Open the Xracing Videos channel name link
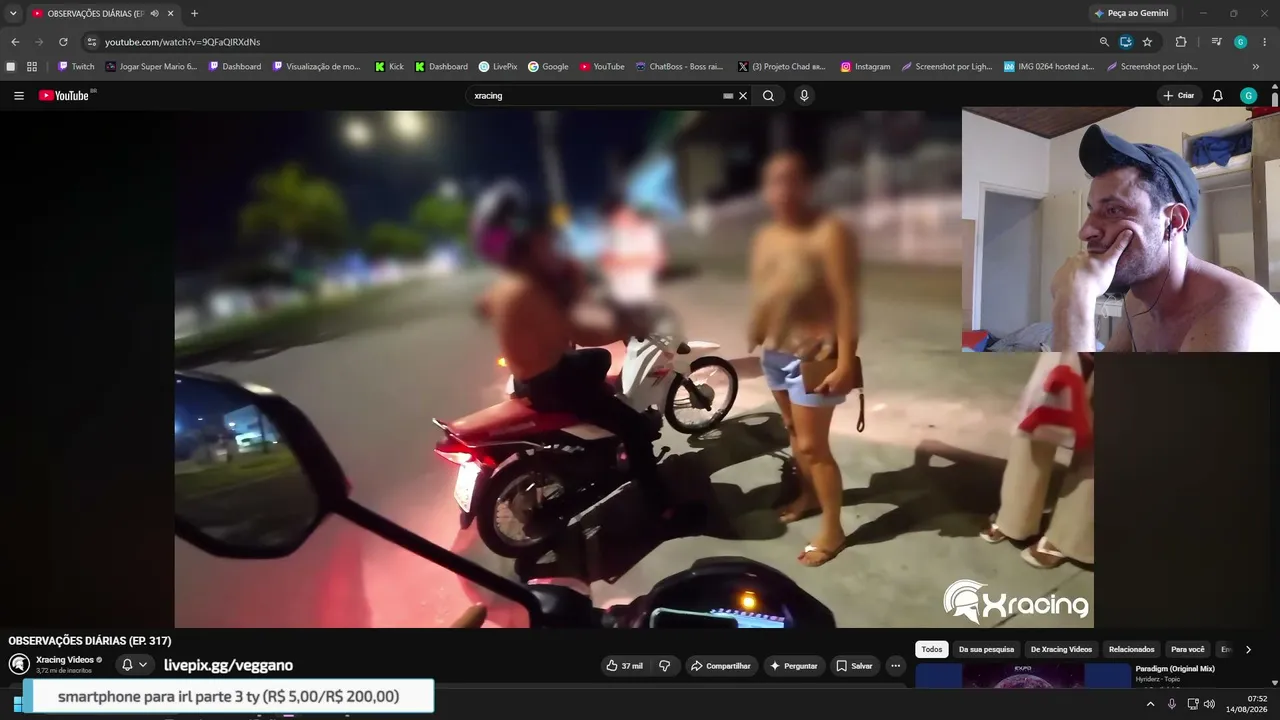This screenshot has width=1280, height=720. tap(65, 660)
